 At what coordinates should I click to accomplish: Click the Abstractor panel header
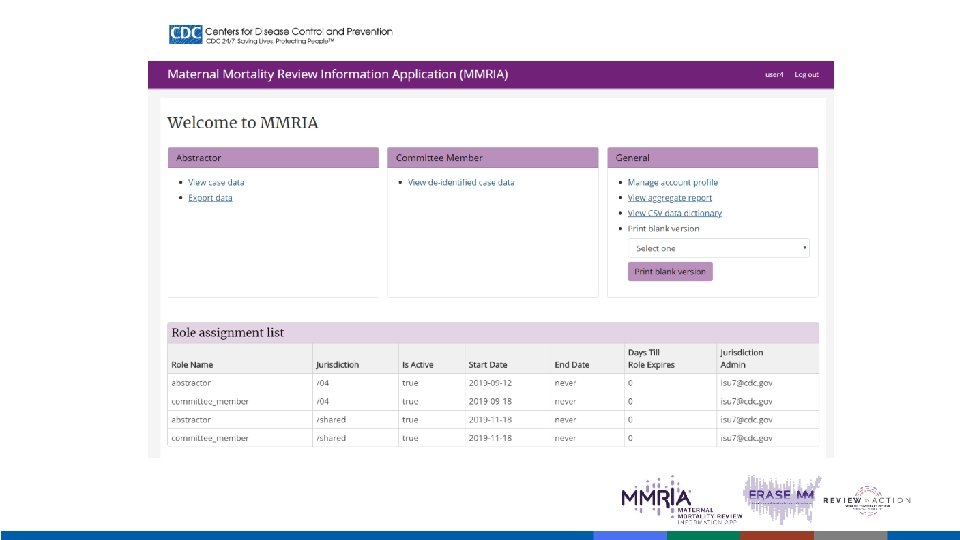(x=273, y=157)
